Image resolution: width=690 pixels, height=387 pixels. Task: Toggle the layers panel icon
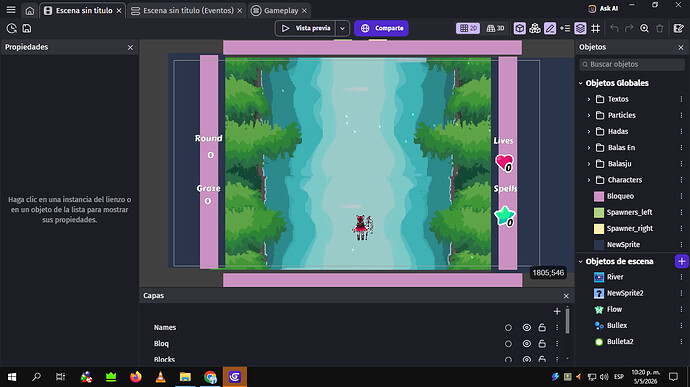580,28
